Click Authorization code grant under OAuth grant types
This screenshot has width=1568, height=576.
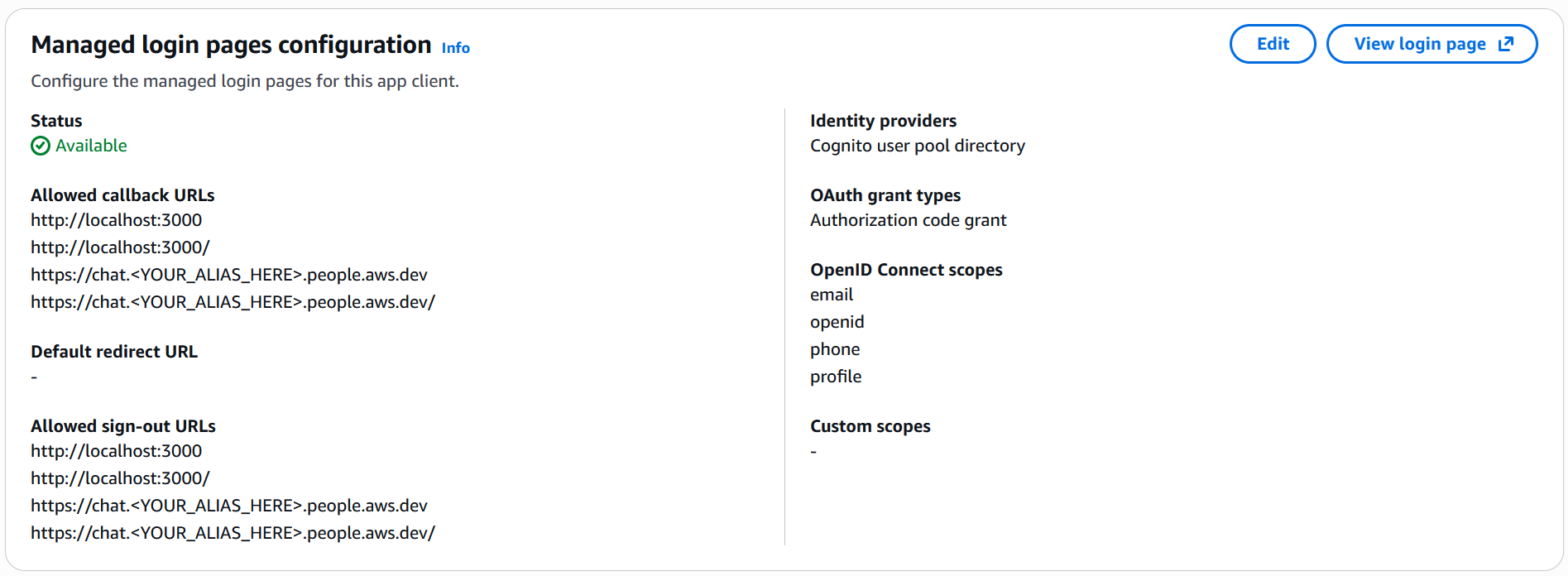pyautogui.click(x=908, y=220)
